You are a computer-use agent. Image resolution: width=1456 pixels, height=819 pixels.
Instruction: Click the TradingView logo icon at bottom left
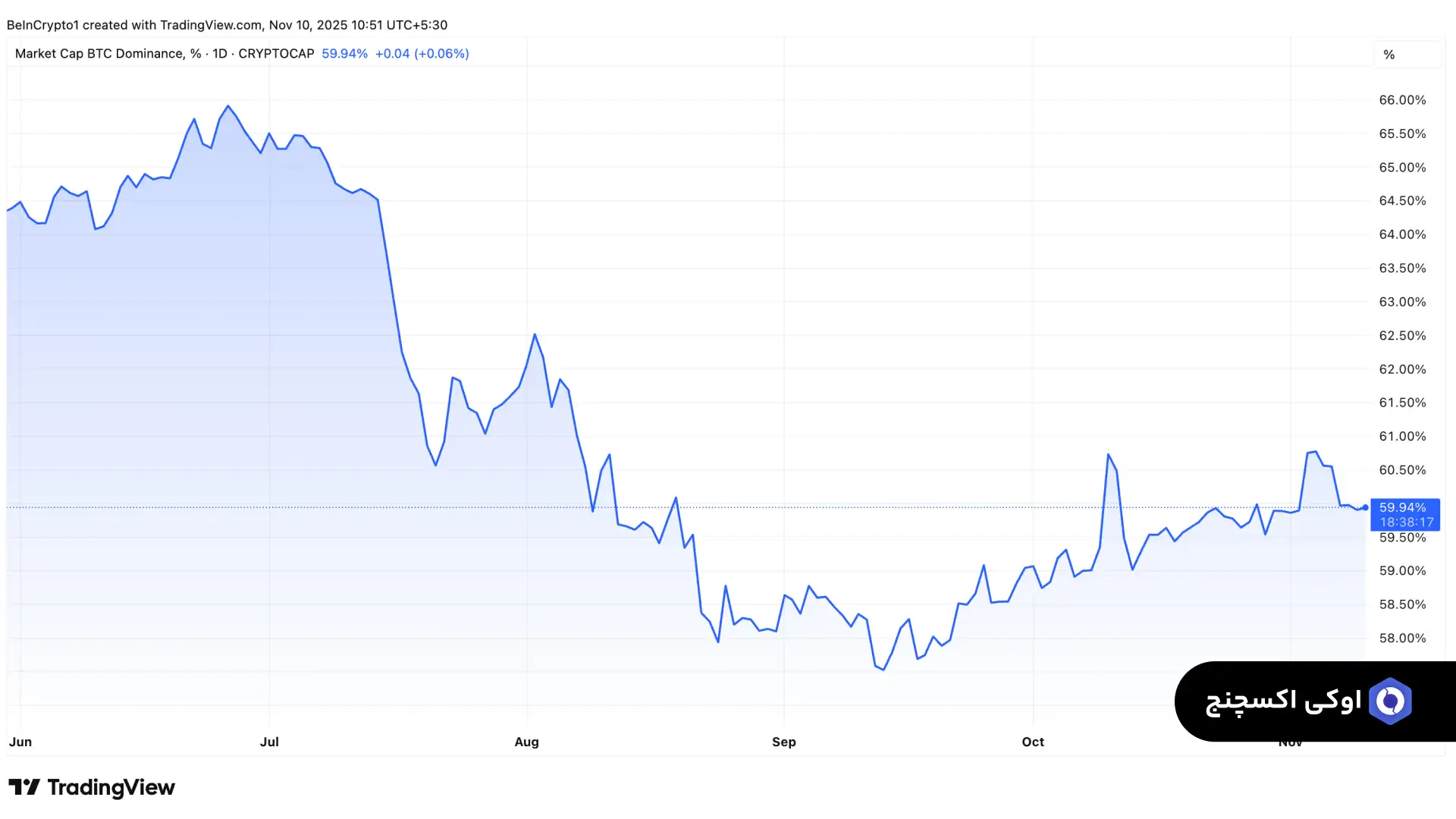(24, 787)
